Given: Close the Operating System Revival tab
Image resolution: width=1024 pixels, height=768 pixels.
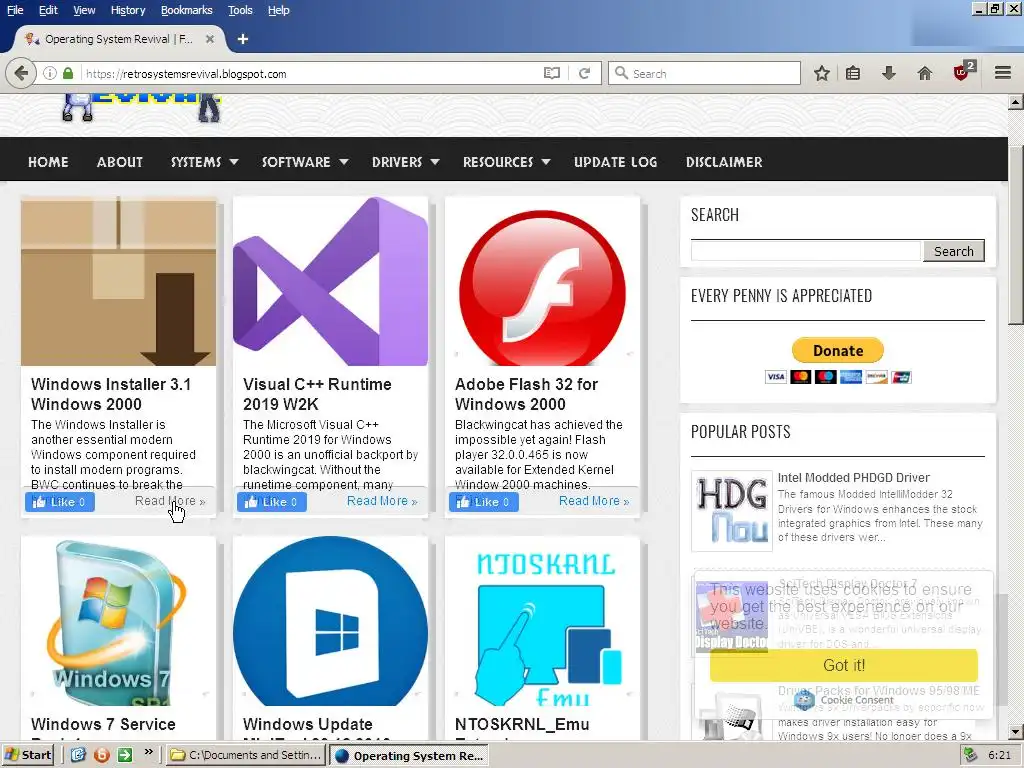Looking at the screenshot, I should pyautogui.click(x=210, y=39).
